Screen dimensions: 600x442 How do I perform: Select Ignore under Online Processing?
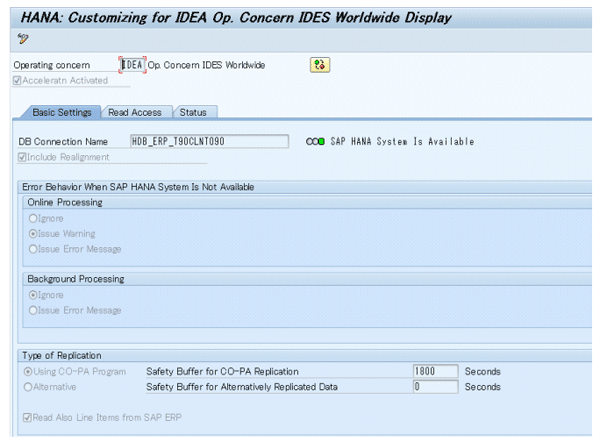click(x=35, y=217)
